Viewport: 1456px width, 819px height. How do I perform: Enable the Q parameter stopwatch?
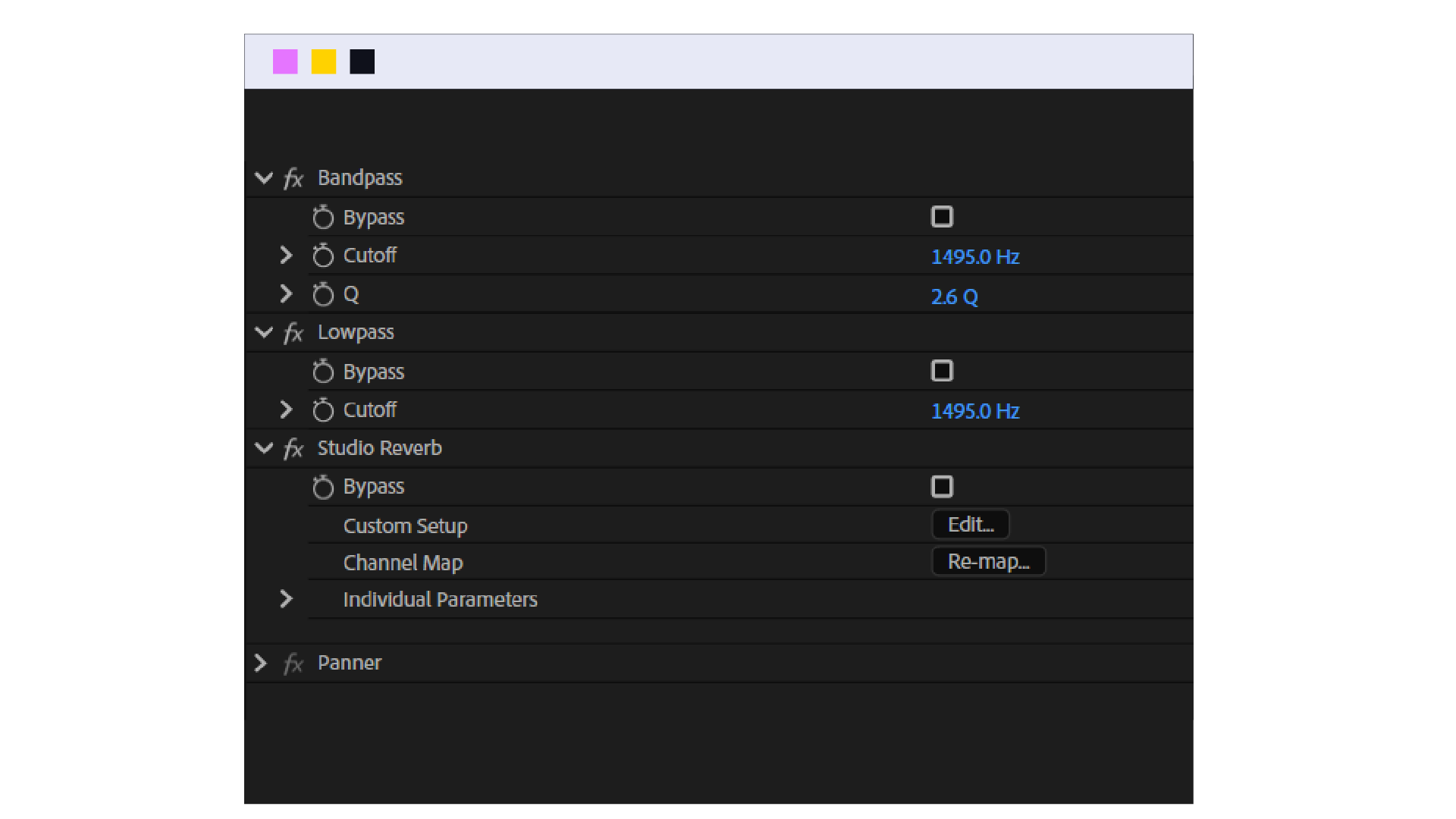(323, 294)
